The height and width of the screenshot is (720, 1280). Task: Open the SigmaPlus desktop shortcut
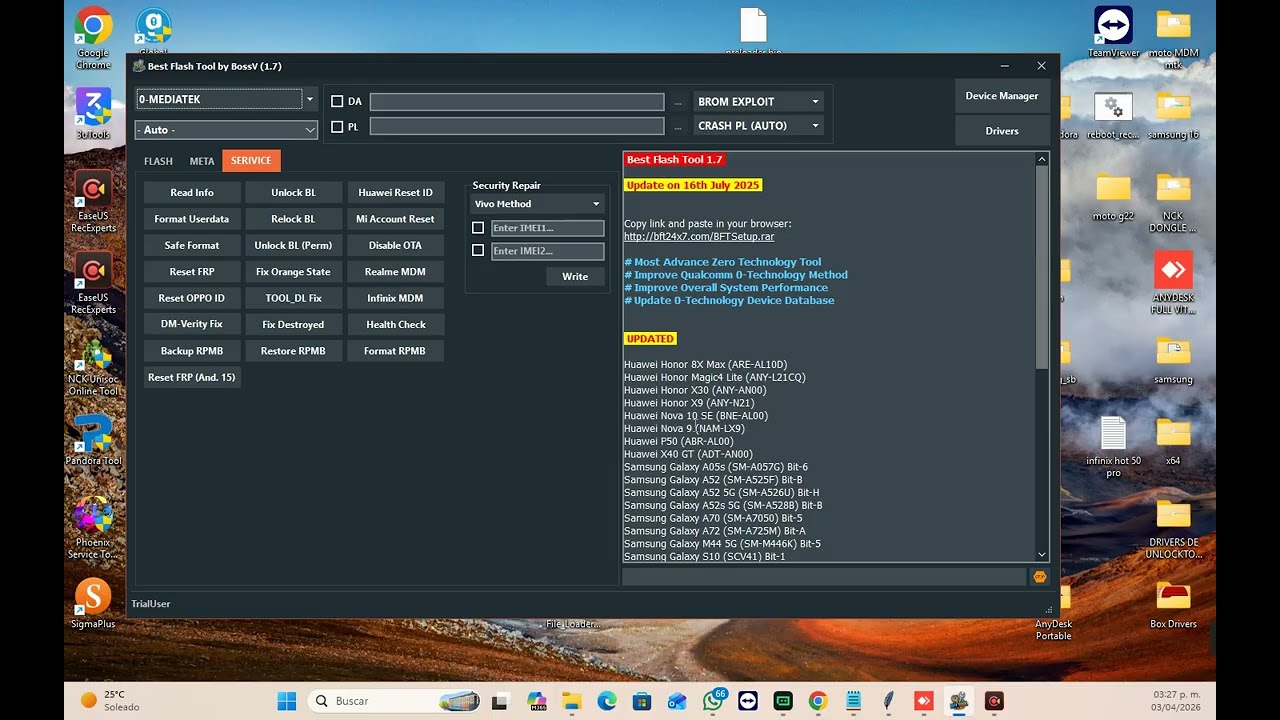tap(93, 604)
